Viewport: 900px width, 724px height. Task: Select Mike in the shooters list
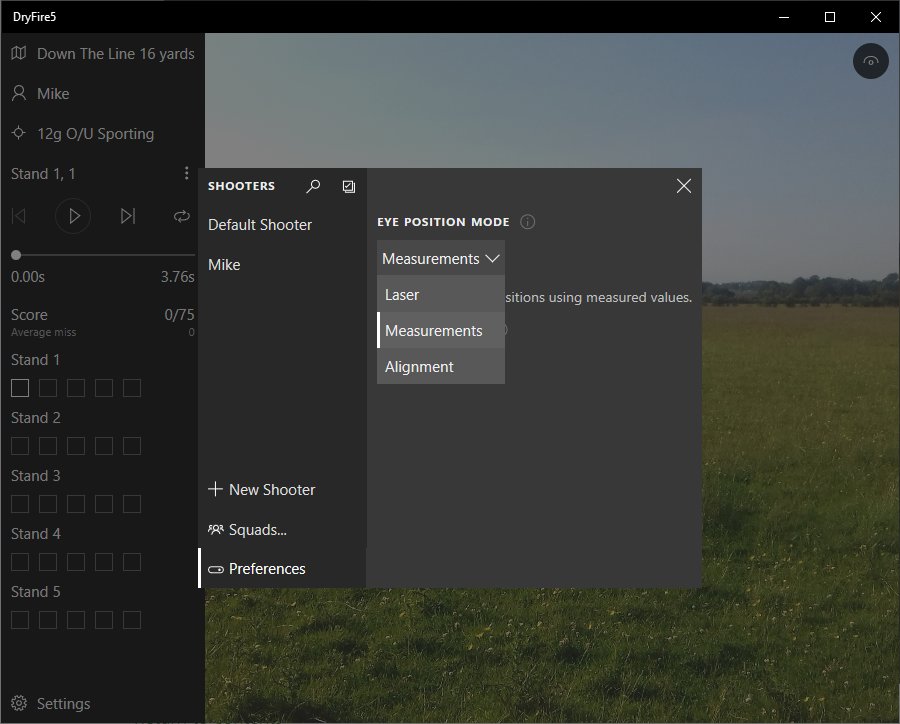point(224,265)
